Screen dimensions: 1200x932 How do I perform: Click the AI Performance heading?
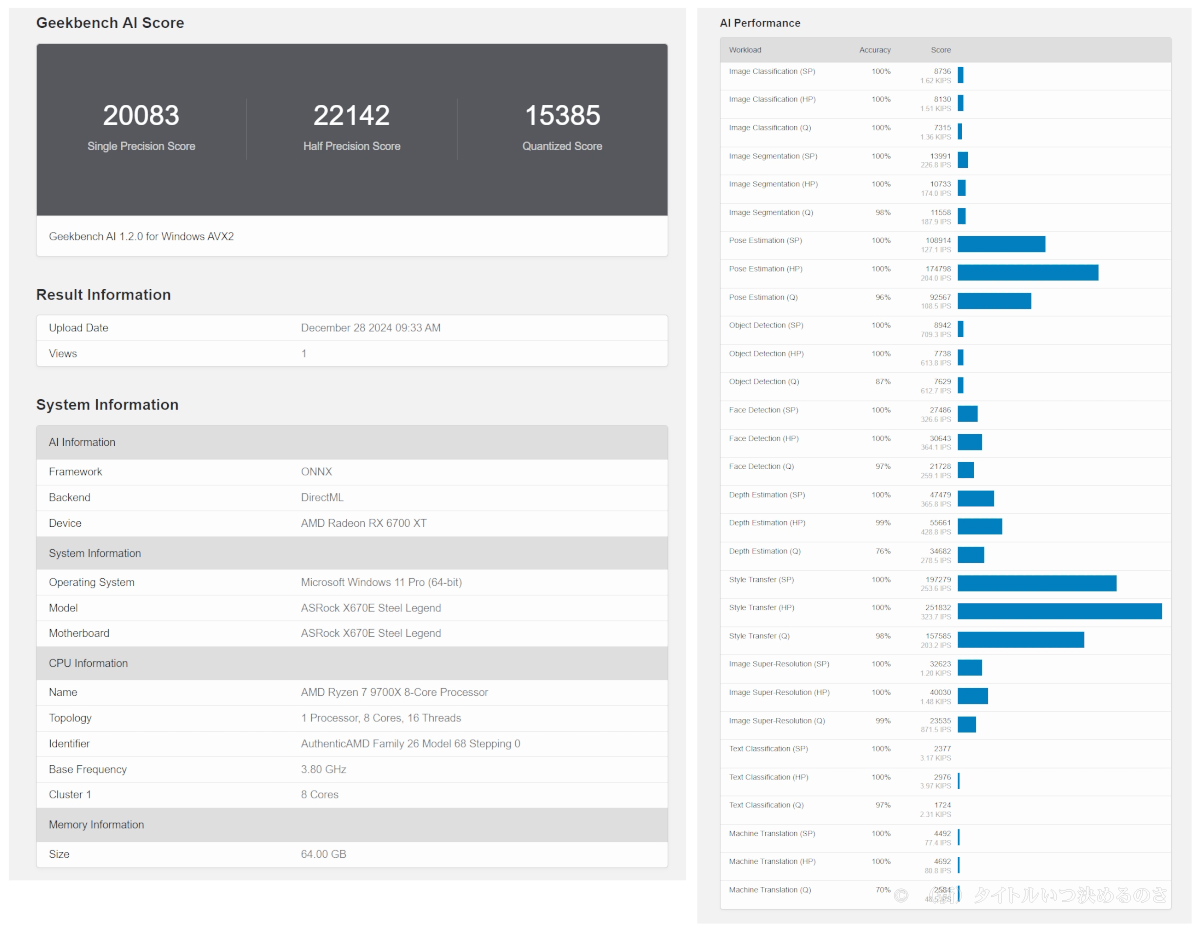[760, 23]
